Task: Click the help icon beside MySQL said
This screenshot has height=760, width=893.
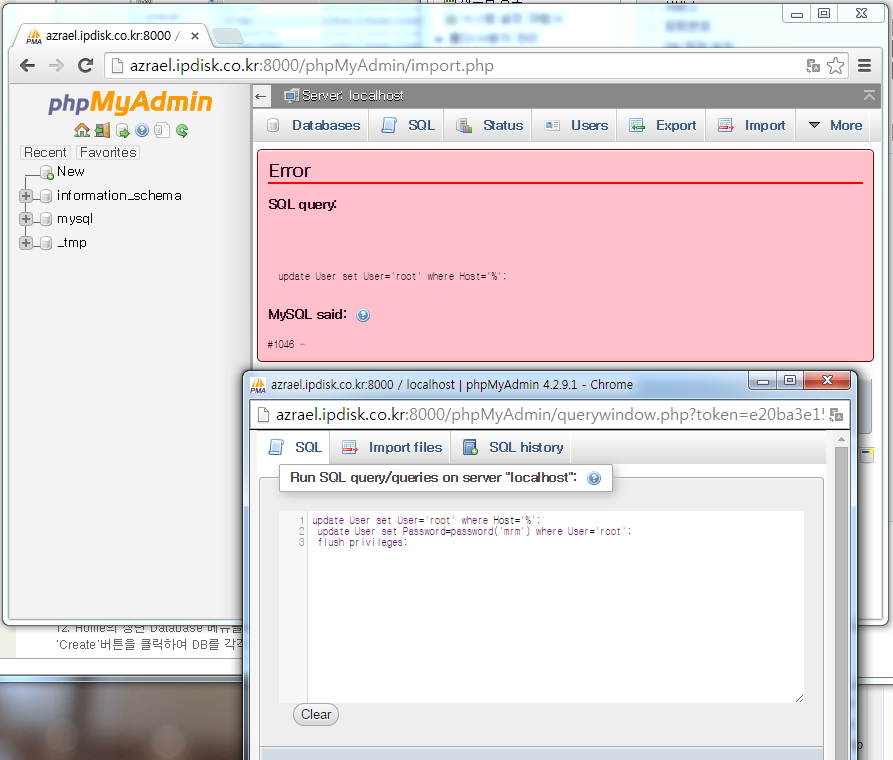Action: (x=363, y=315)
